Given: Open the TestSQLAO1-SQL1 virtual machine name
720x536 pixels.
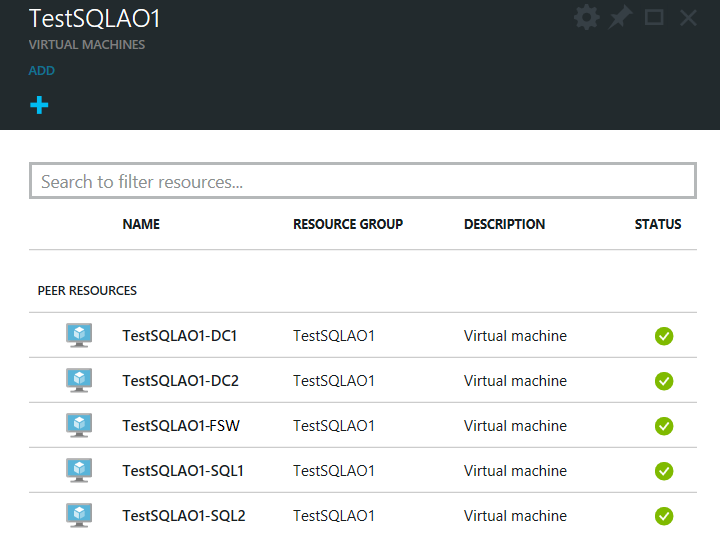Looking at the screenshot, I should click(183, 470).
